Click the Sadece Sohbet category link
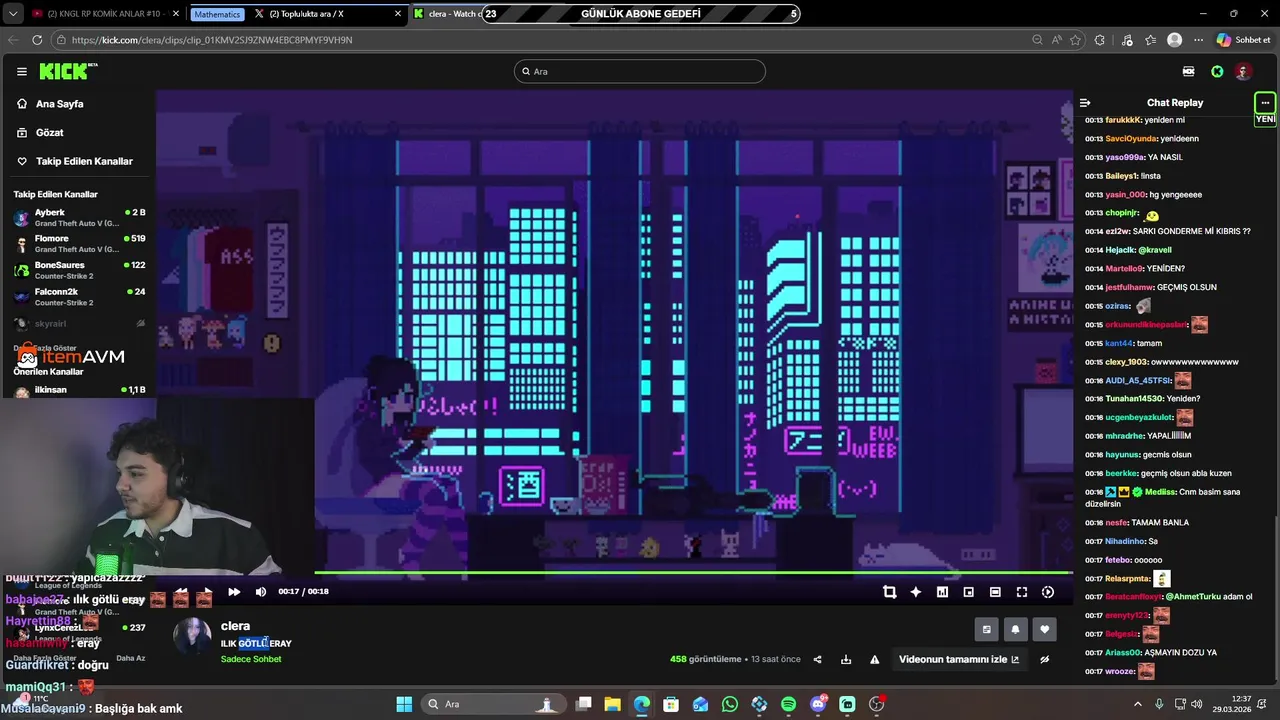1280x720 pixels. (251, 659)
